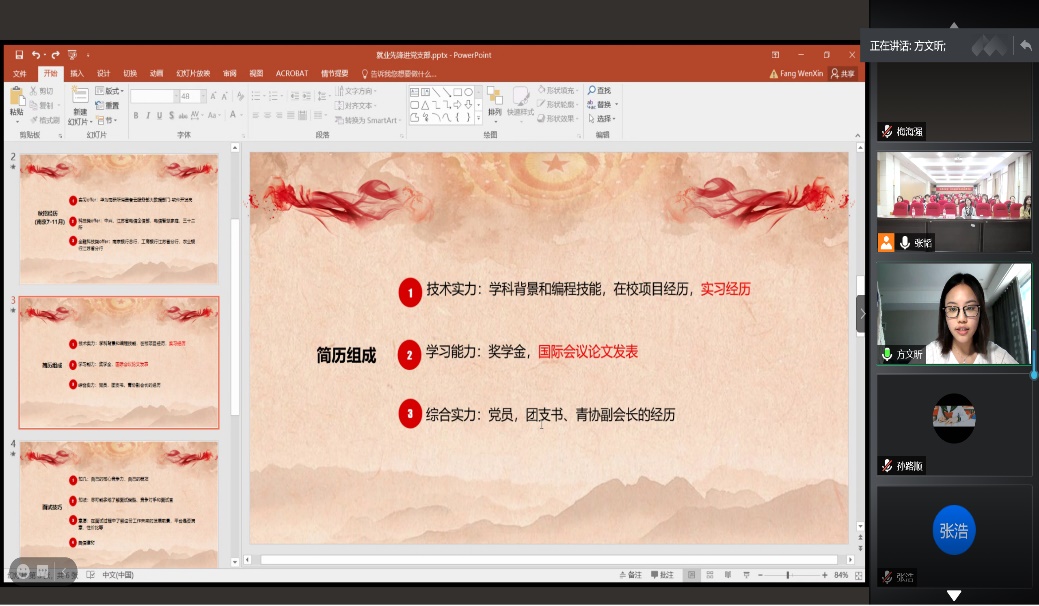Toggle the 备注 (Notes) pane in status bar

click(631, 575)
